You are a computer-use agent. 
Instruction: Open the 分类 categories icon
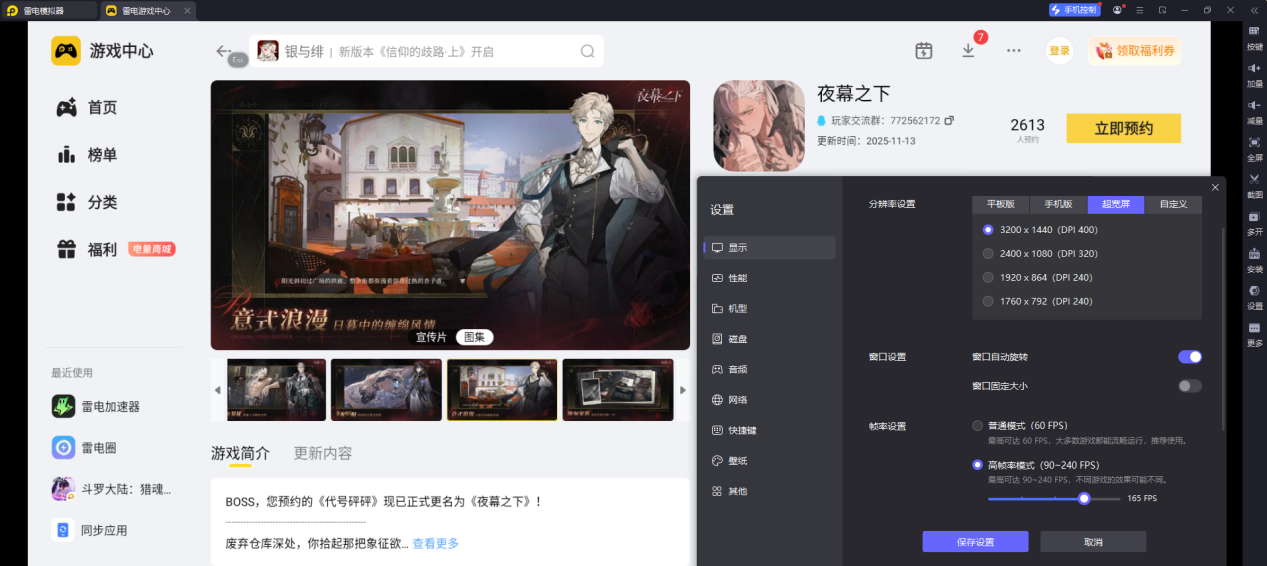click(x=67, y=202)
